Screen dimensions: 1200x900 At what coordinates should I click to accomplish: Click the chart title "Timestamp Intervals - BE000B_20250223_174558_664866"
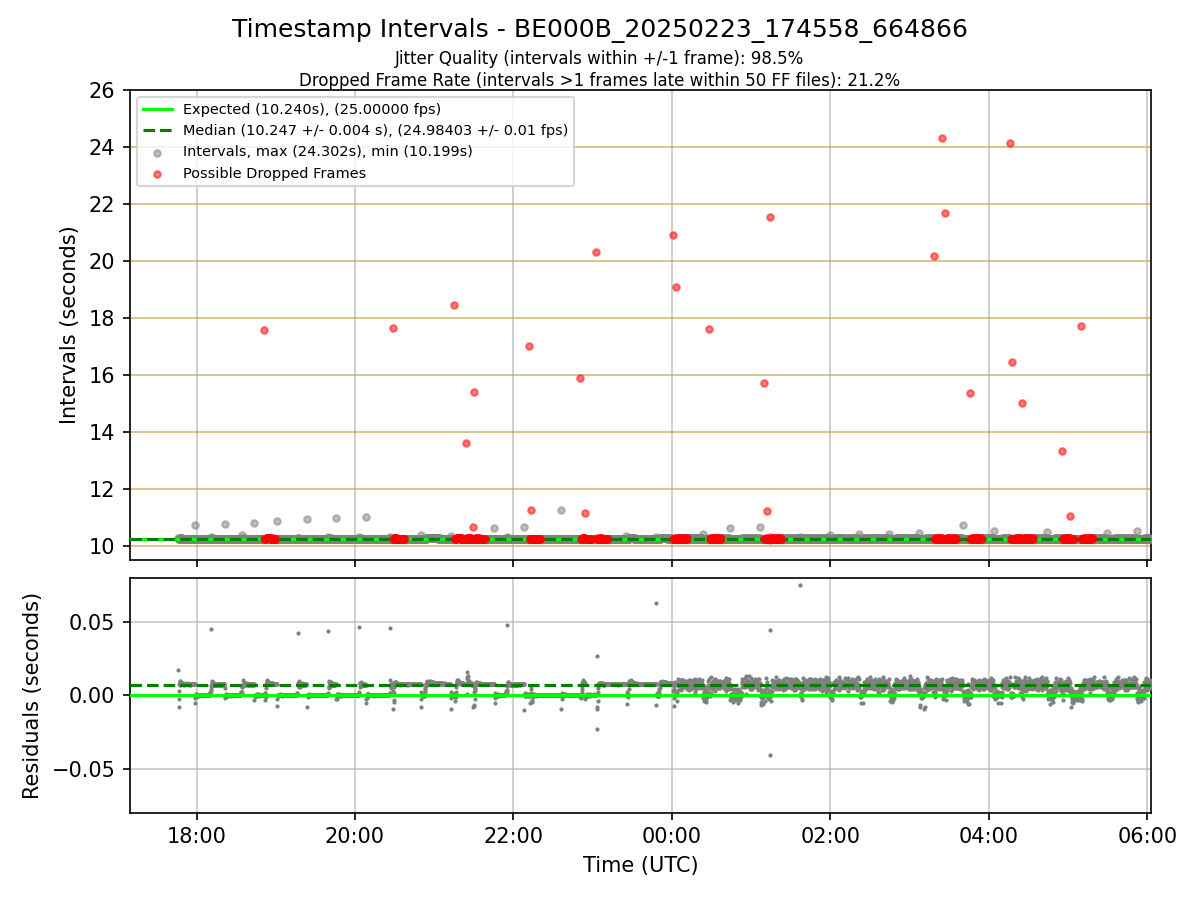point(600,29)
